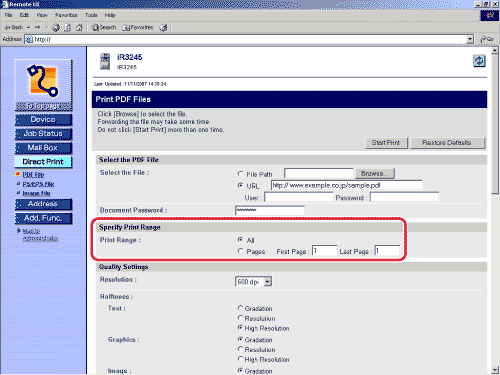Open the Back button history dropdown arrow
This screenshot has height=375, width=500.
point(29,27)
